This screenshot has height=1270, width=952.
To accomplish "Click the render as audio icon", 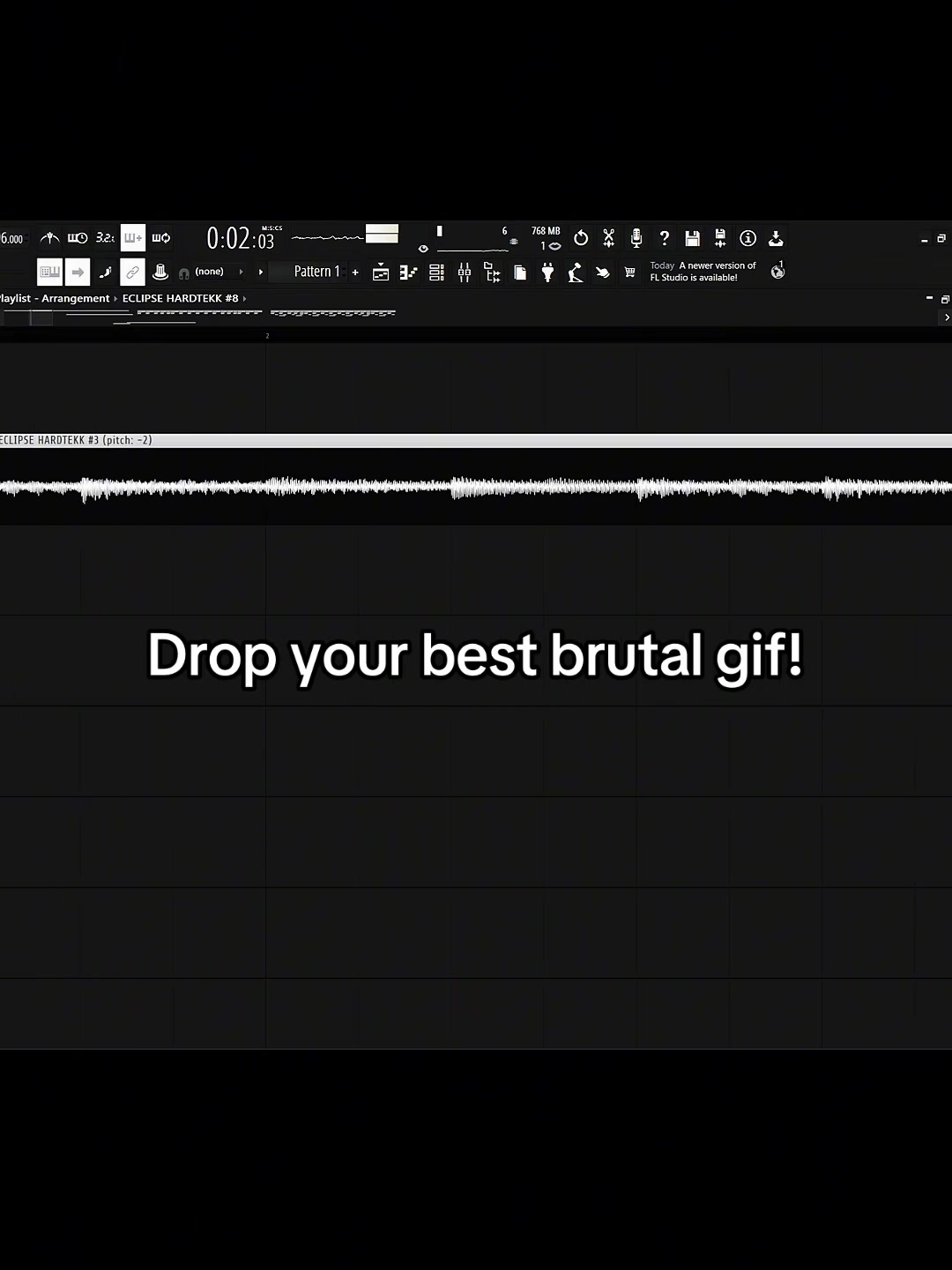I will coord(720,238).
